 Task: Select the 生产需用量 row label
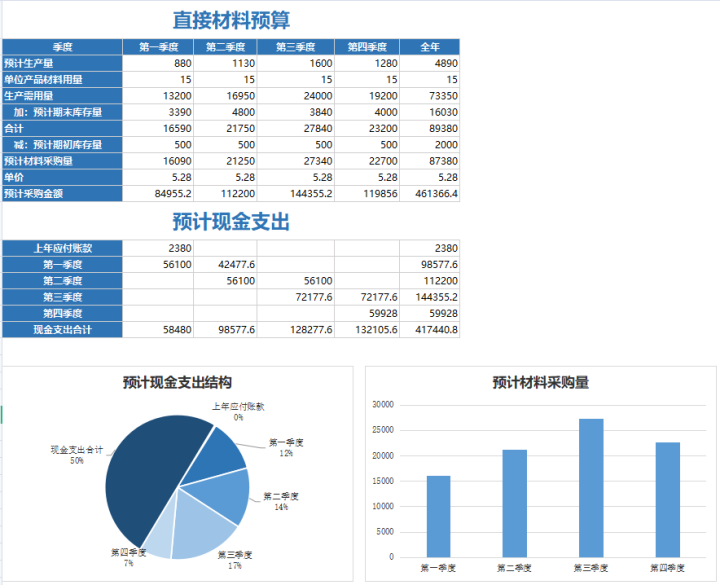pos(62,96)
